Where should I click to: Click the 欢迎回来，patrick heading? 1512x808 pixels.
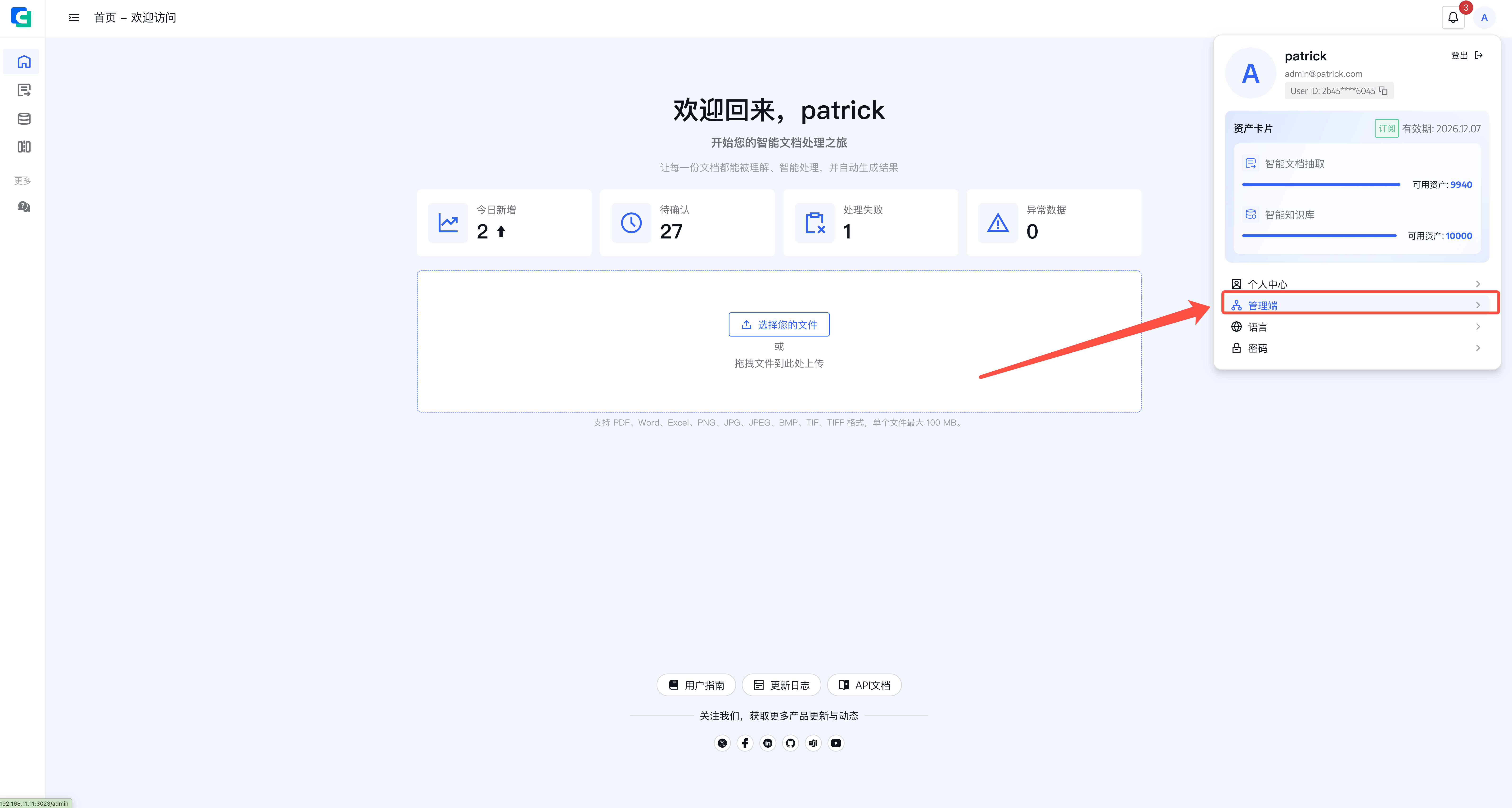(x=779, y=110)
